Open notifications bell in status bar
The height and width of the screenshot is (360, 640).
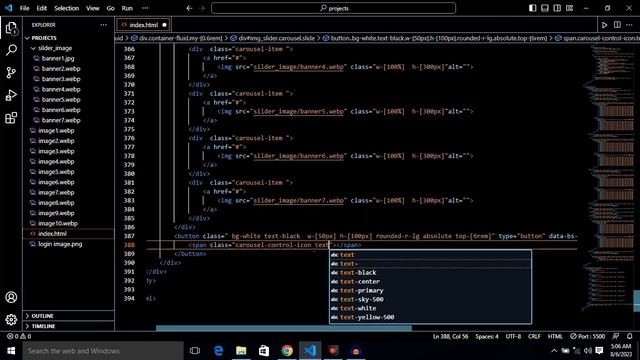point(630,336)
